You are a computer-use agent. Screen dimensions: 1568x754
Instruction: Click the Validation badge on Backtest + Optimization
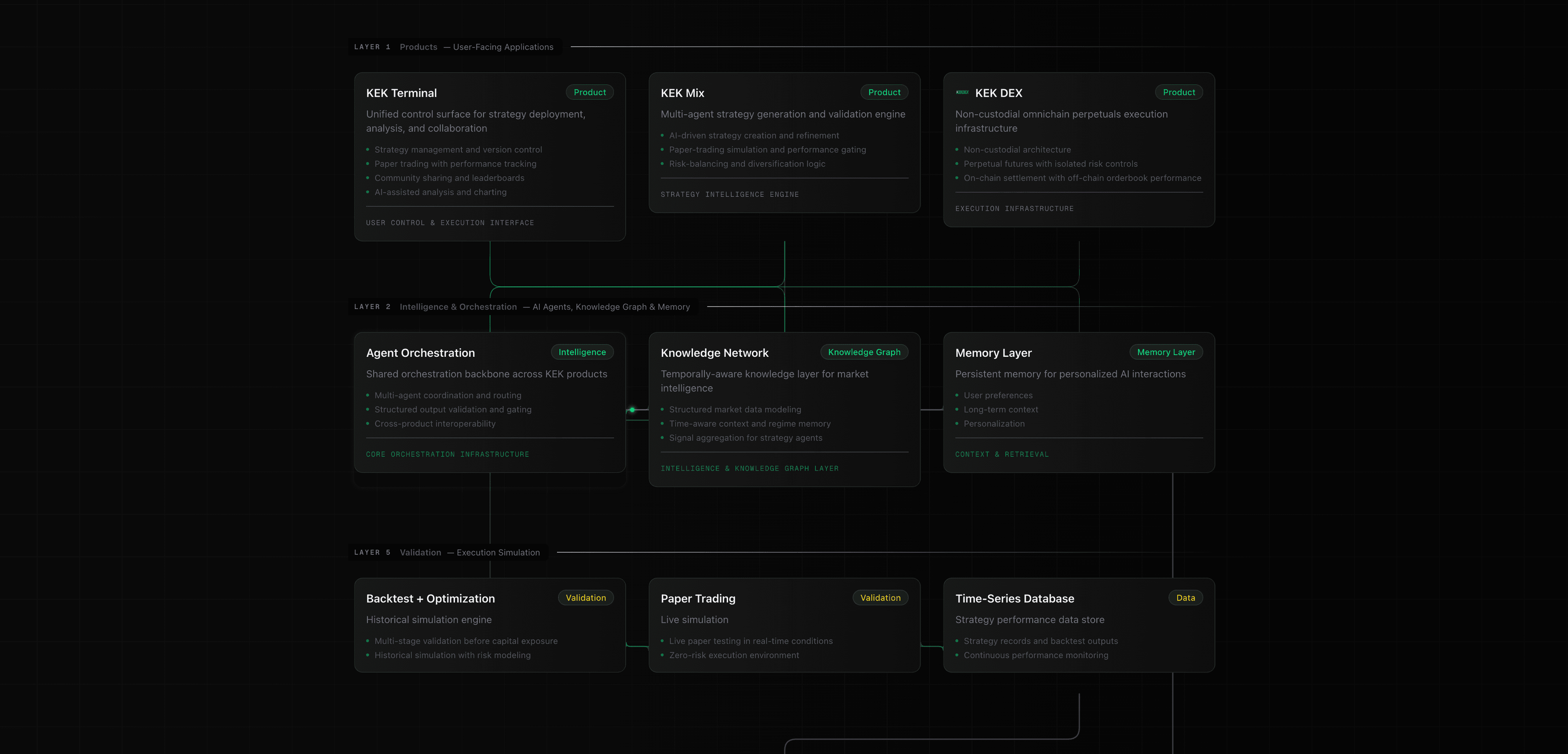click(586, 598)
